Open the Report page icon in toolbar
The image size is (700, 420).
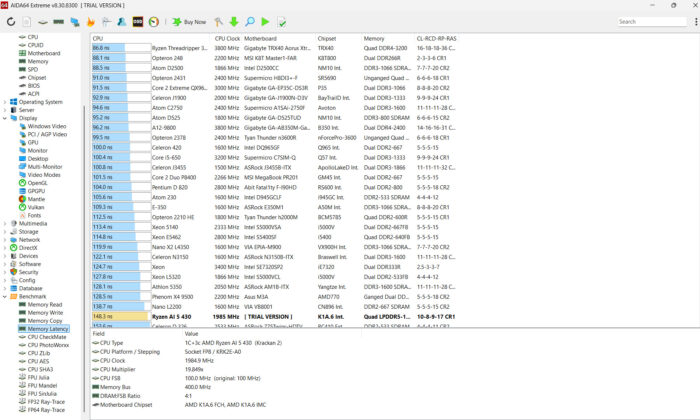pyautogui.click(x=27, y=21)
